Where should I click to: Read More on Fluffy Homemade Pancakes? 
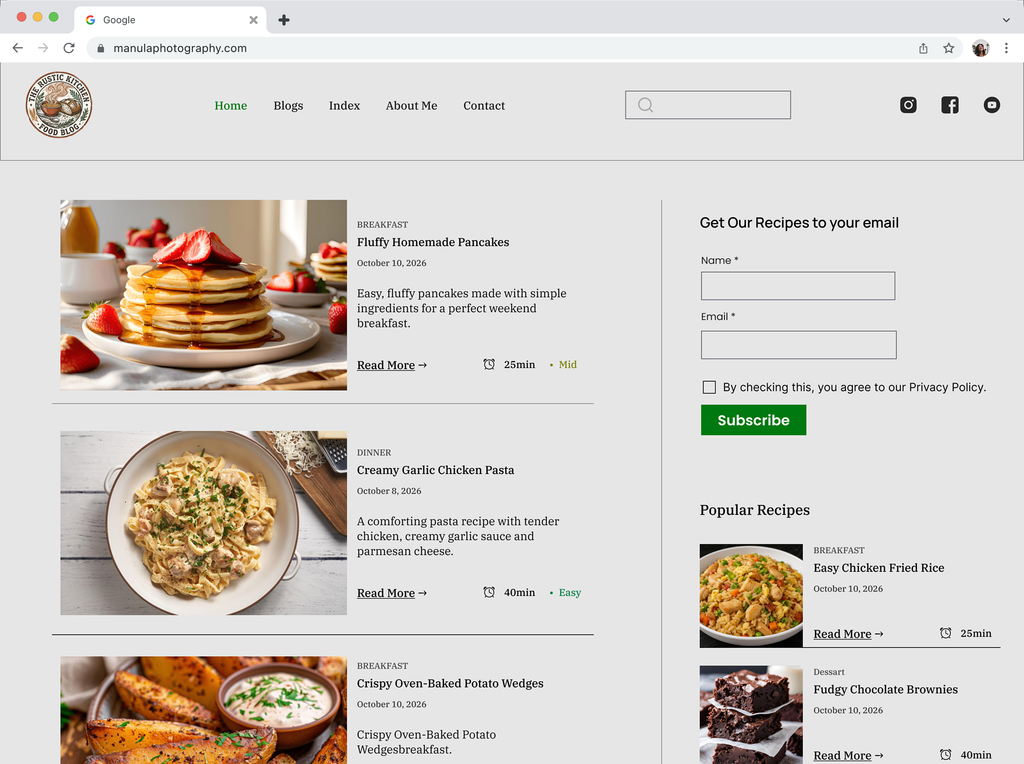391,365
